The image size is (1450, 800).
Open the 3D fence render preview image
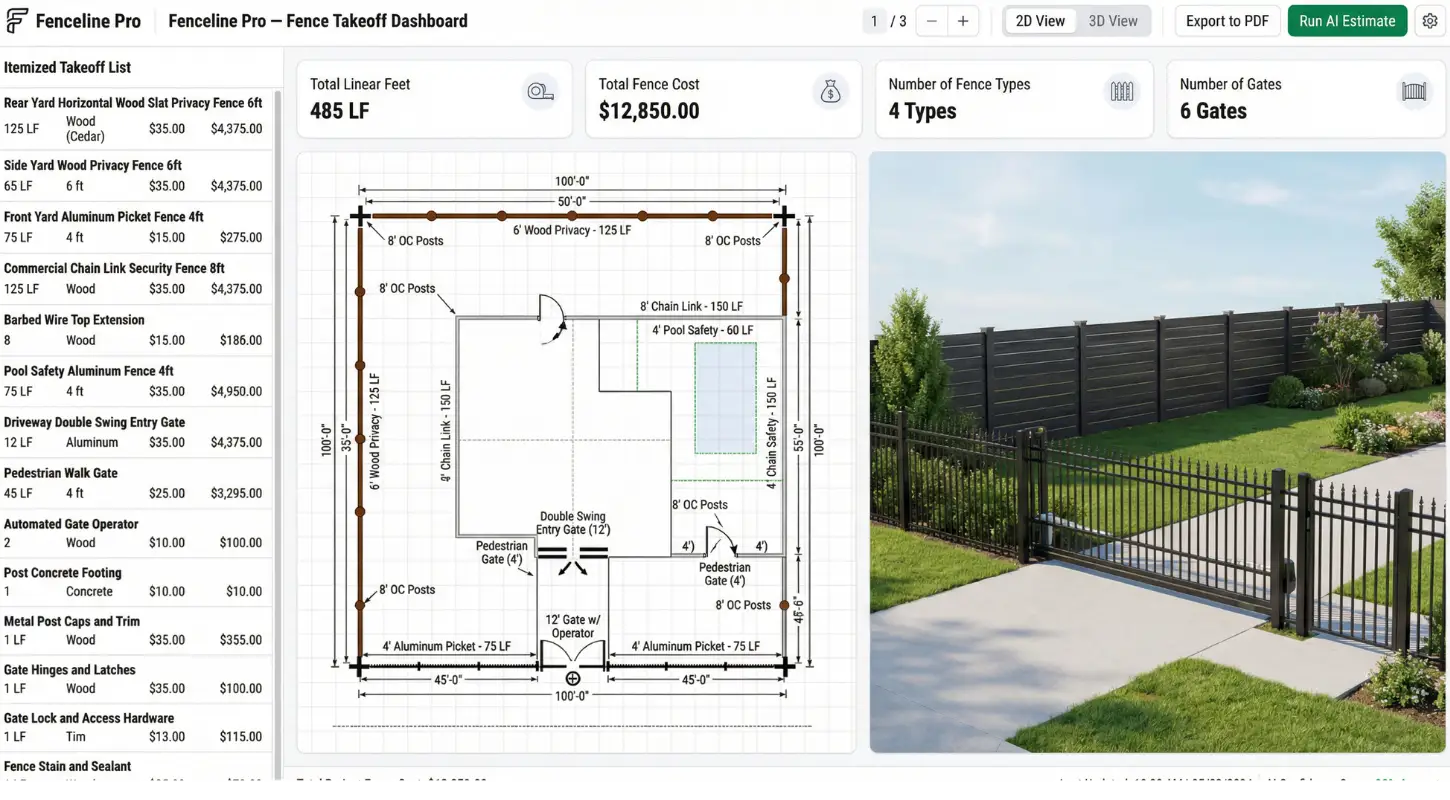(1158, 450)
